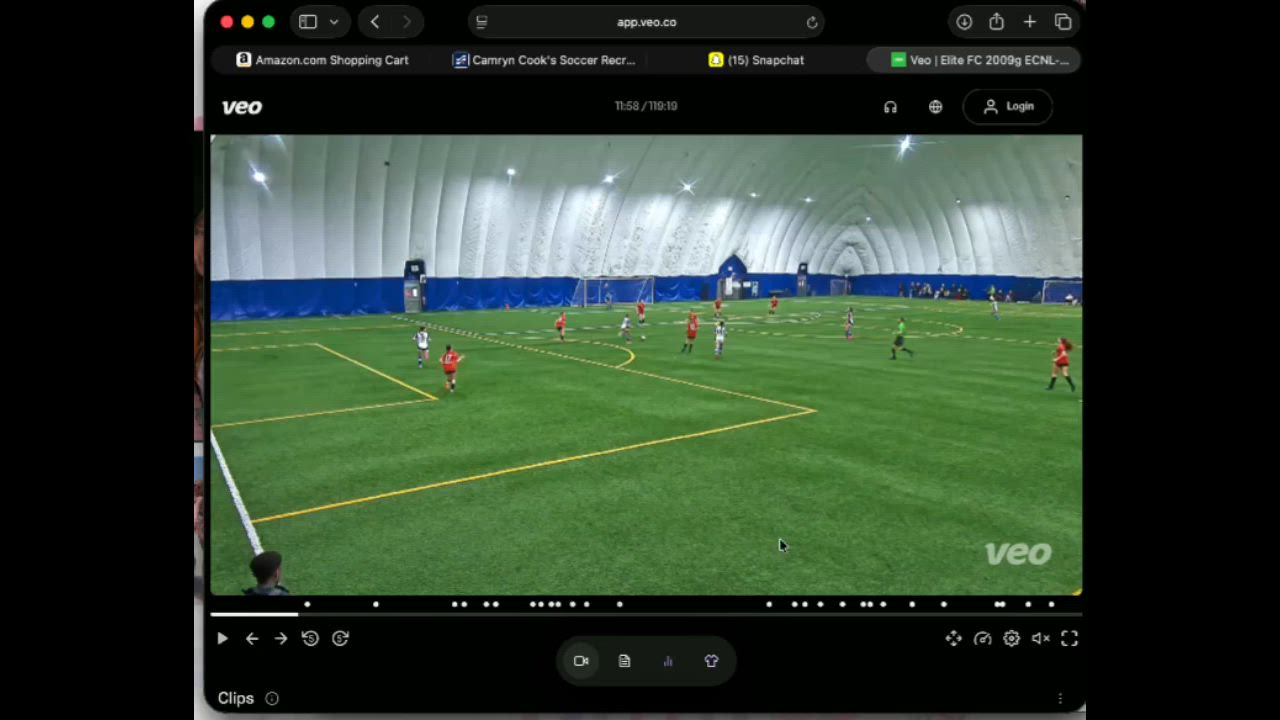Skip forward 5 seconds
Image resolution: width=1280 pixels, height=720 pixels.
[340, 639]
